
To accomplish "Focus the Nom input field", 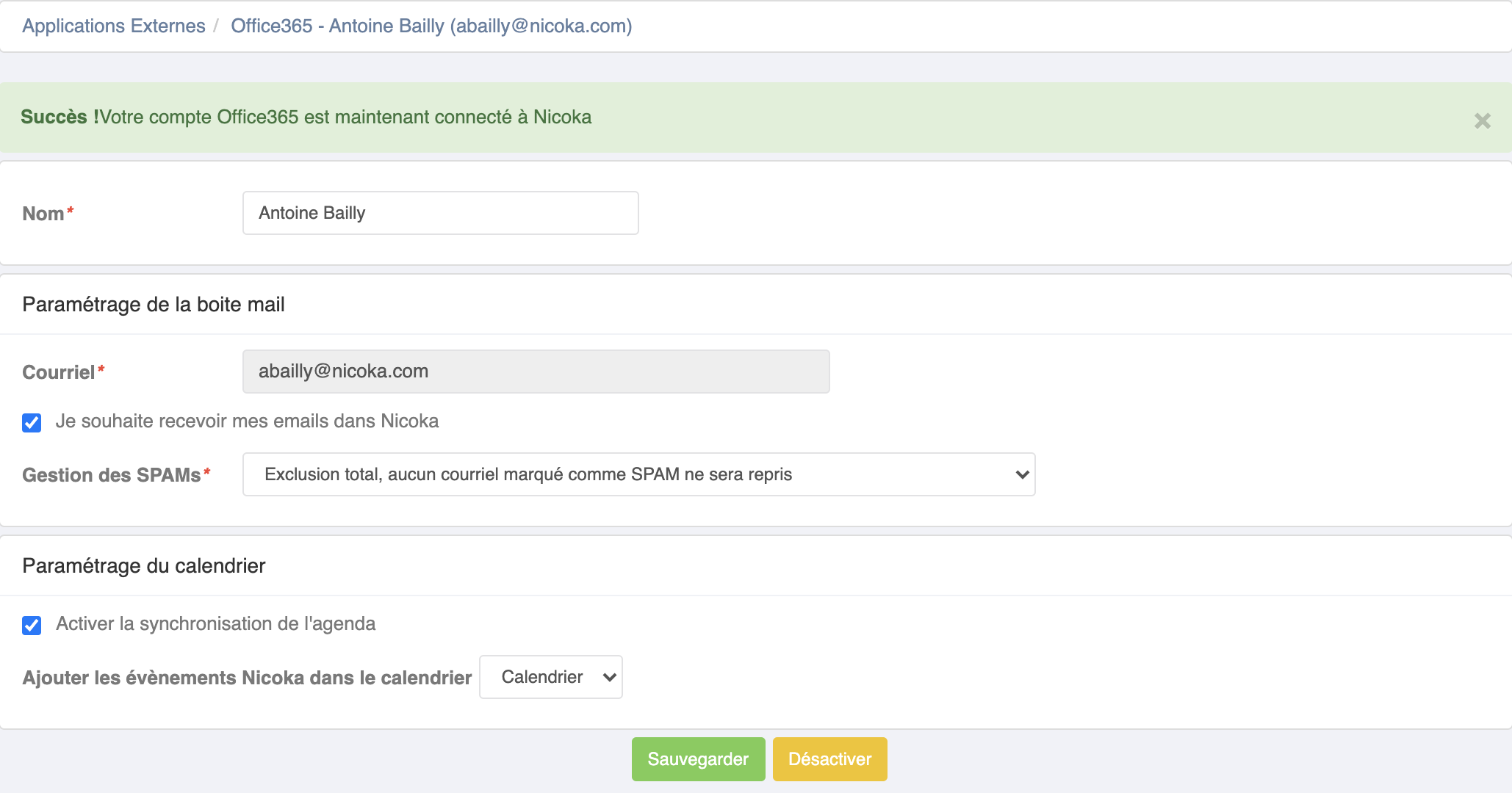I will tap(441, 213).
